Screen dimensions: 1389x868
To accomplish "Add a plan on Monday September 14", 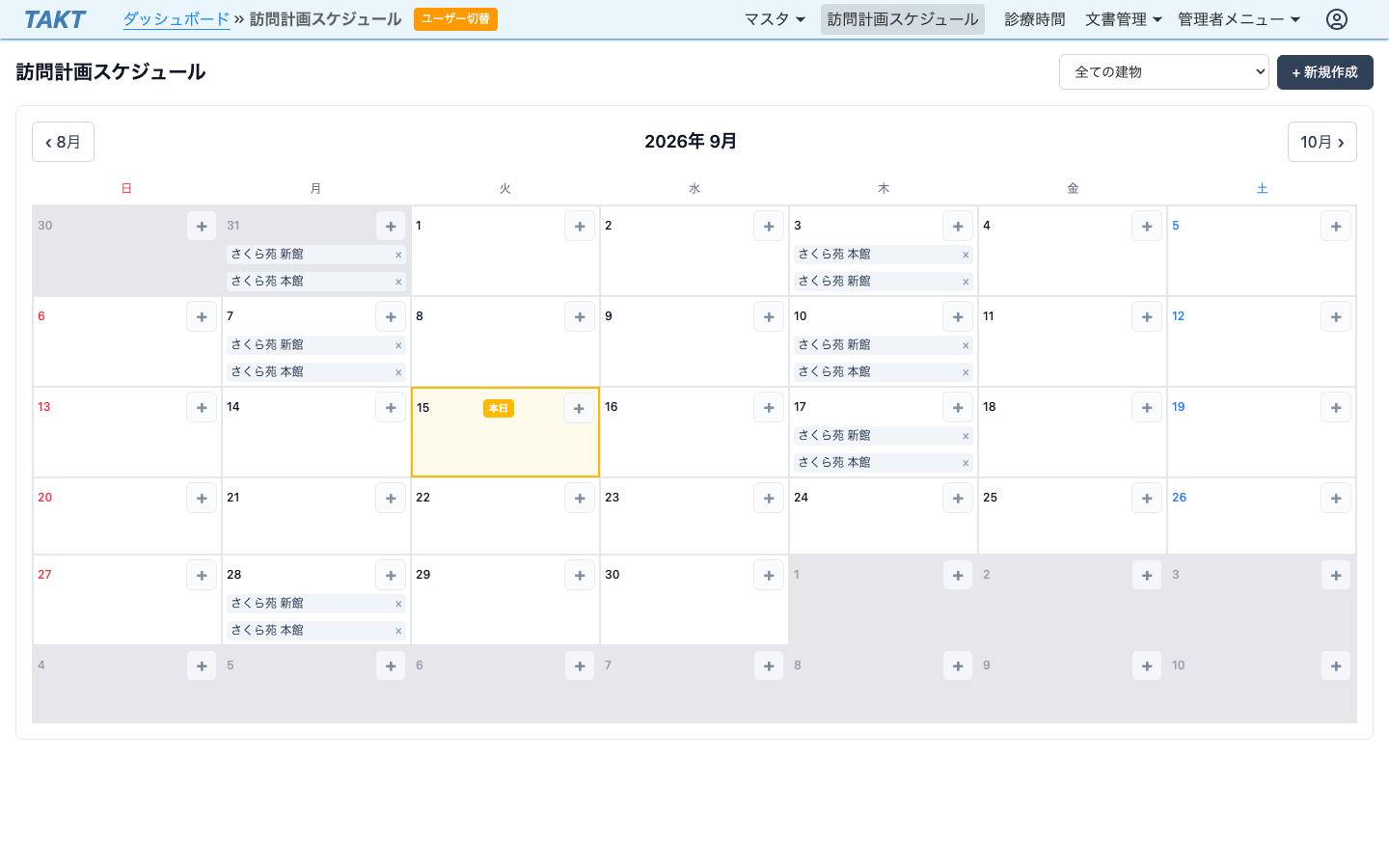I will [391, 407].
